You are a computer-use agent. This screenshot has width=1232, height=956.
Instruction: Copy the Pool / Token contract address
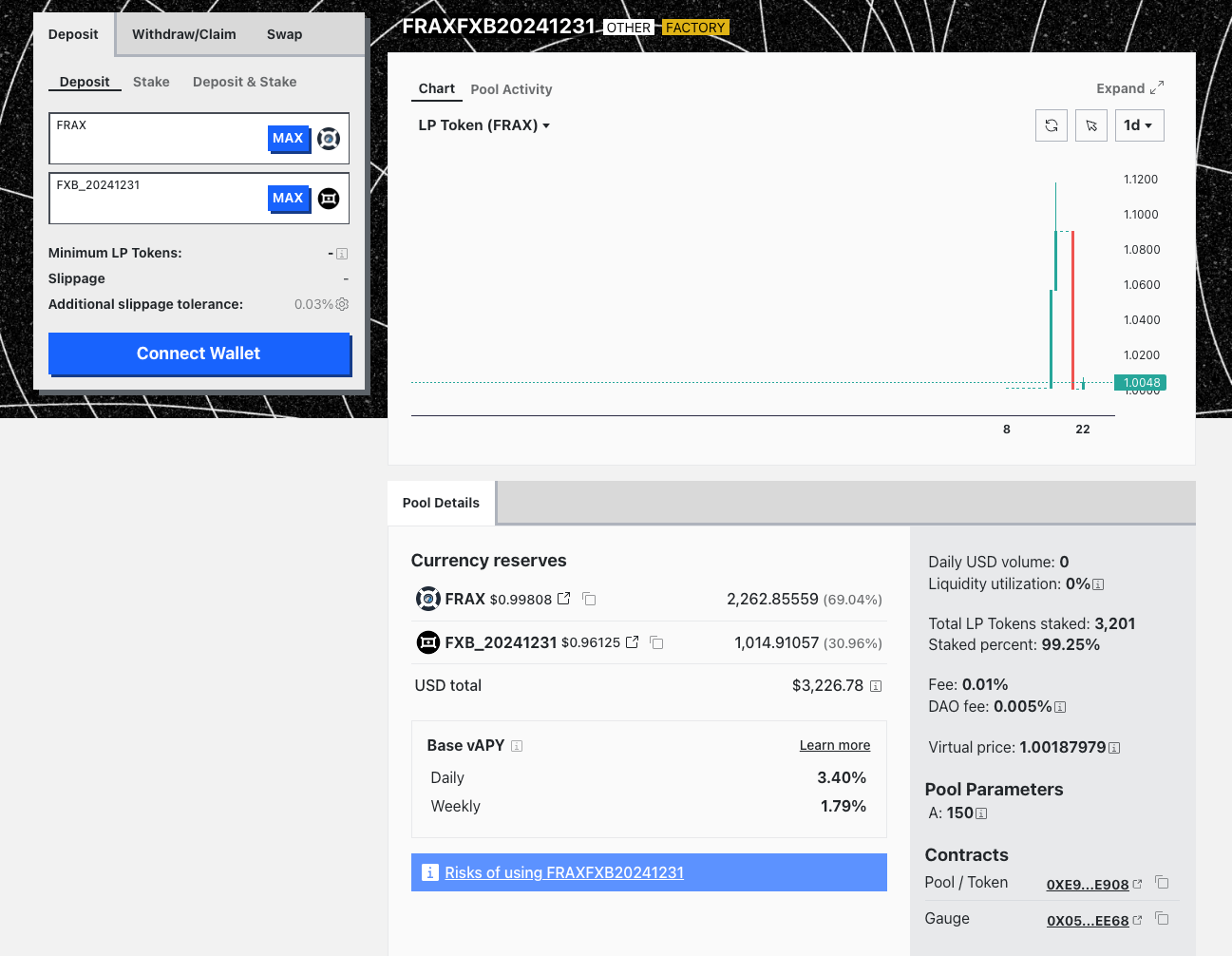pos(1162,883)
